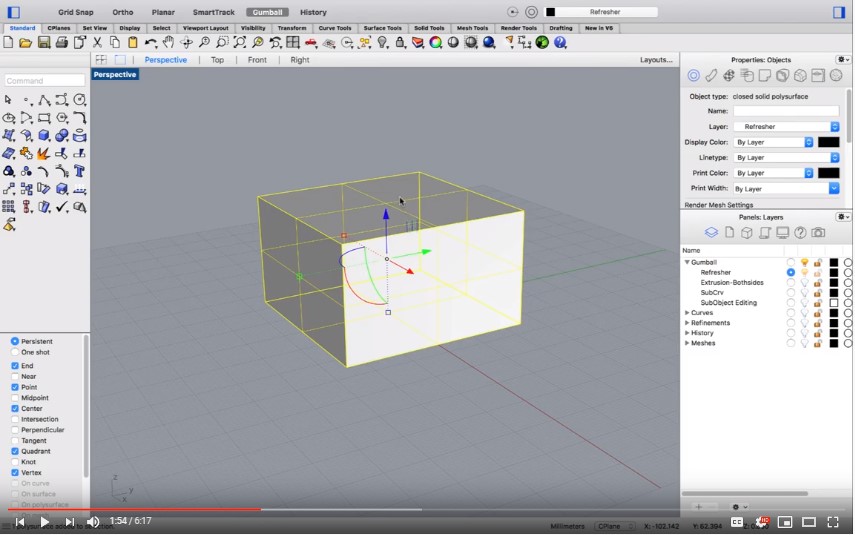This screenshot has height=535, width=855.
Task: Expand the Curves layer group
Action: pos(687,312)
